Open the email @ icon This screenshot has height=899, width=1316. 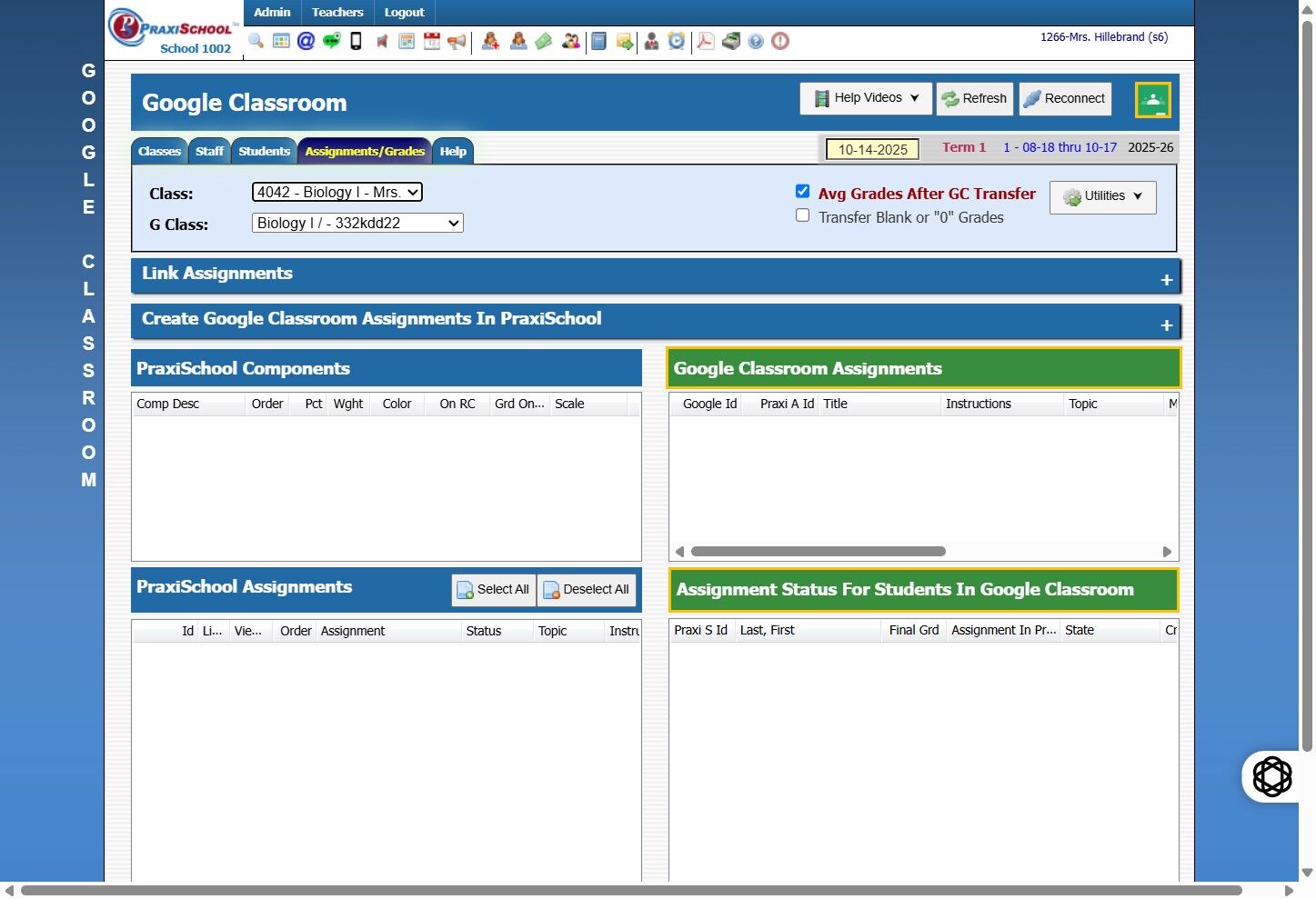point(306,41)
